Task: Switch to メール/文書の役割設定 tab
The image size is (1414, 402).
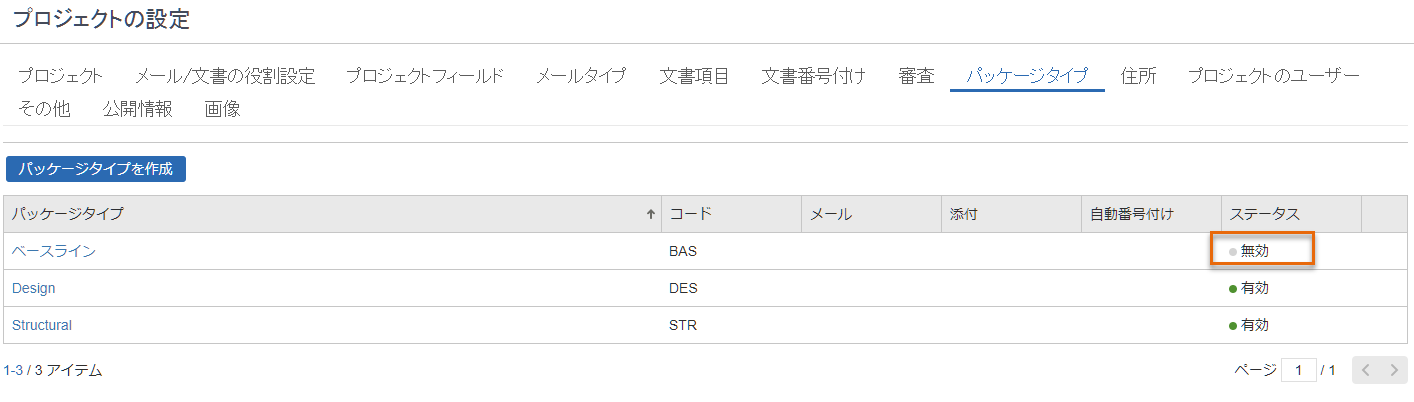Action: tap(224, 76)
